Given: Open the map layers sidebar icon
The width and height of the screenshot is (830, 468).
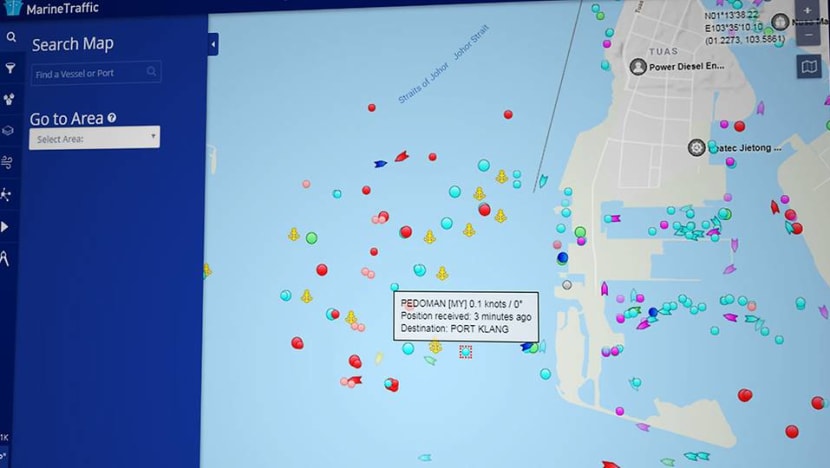Looking at the screenshot, I should pos(8,130).
